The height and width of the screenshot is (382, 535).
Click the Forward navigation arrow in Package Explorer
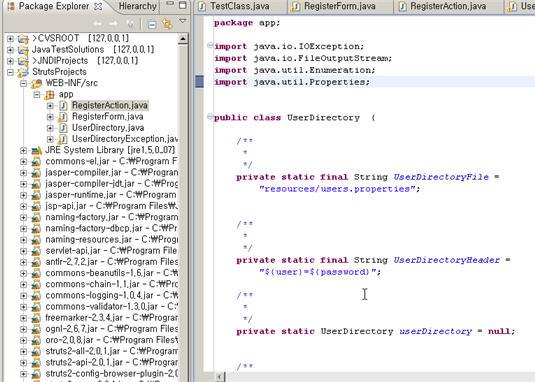point(113,24)
